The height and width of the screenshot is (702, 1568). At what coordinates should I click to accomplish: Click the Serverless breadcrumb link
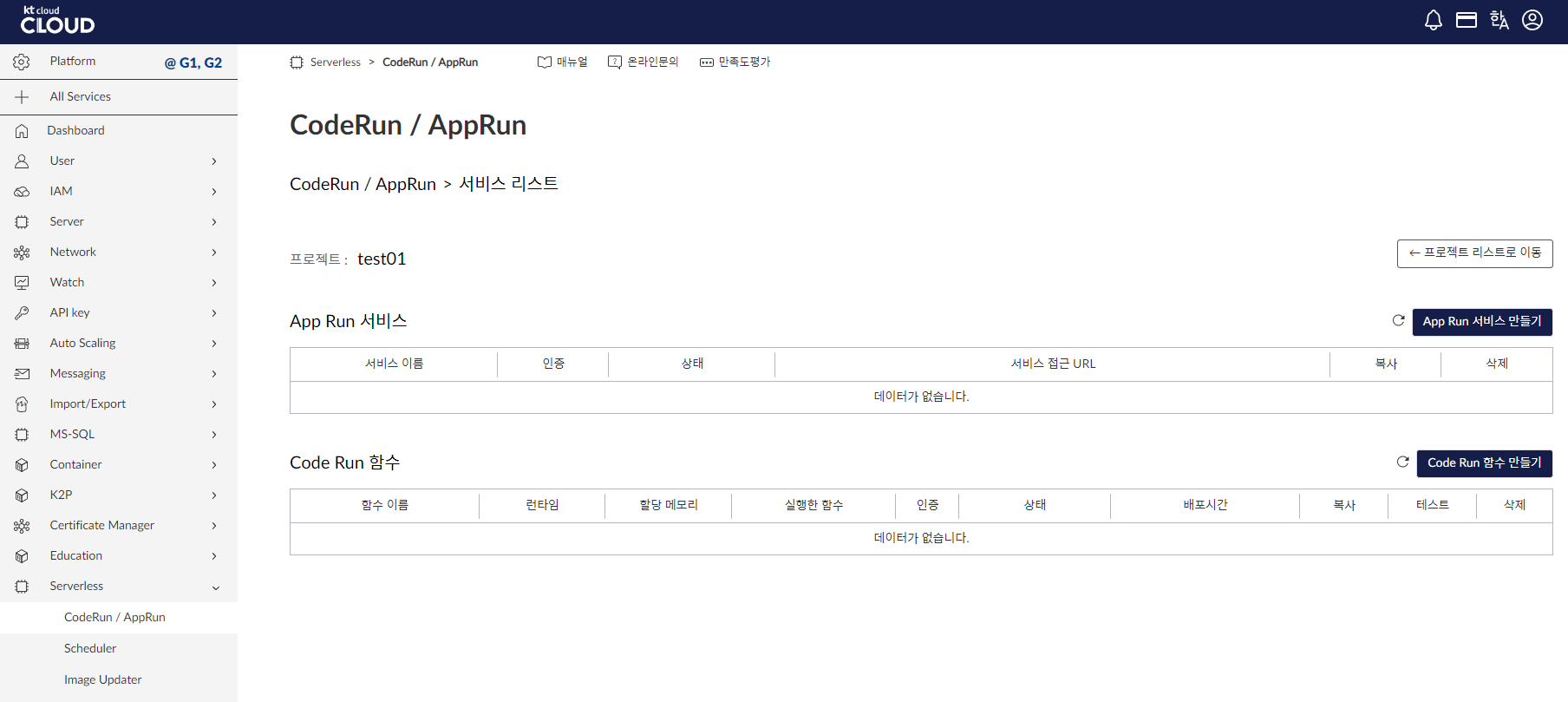coord(336,62)
